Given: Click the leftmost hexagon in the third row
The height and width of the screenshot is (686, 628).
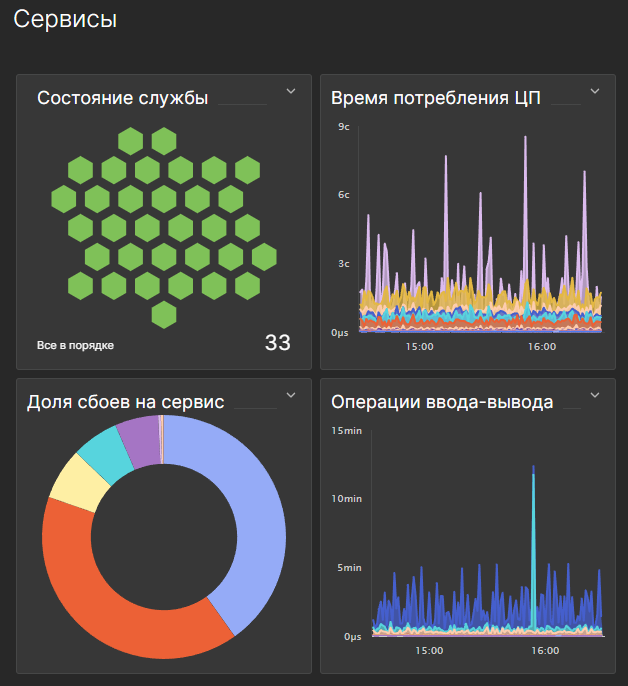Looking at the screenshot, I should 66,199.
